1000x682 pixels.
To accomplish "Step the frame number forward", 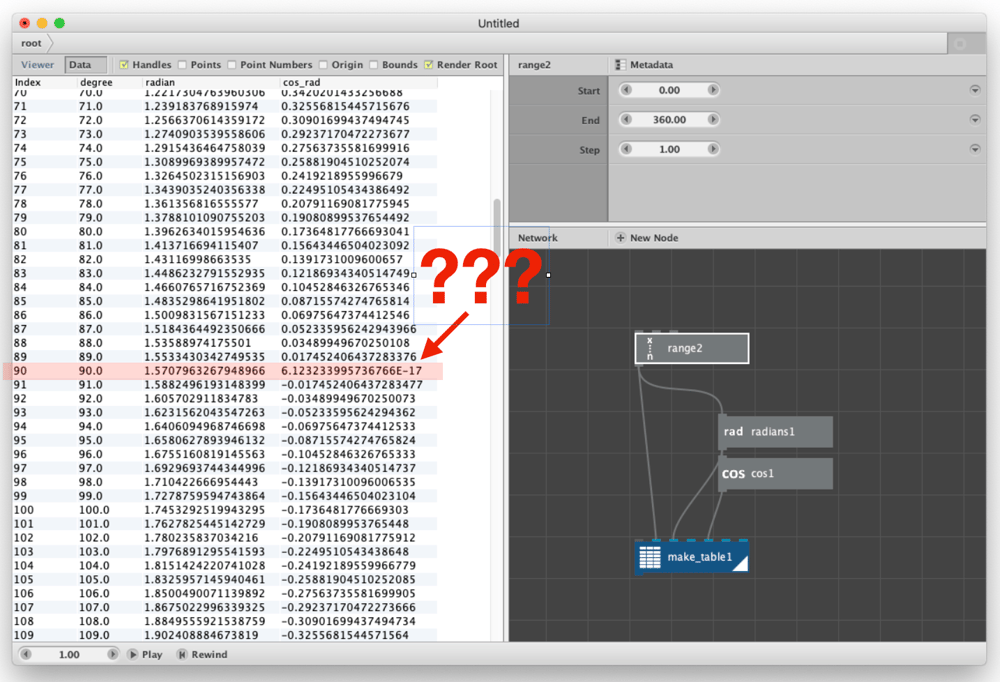I will pos(112,654).
